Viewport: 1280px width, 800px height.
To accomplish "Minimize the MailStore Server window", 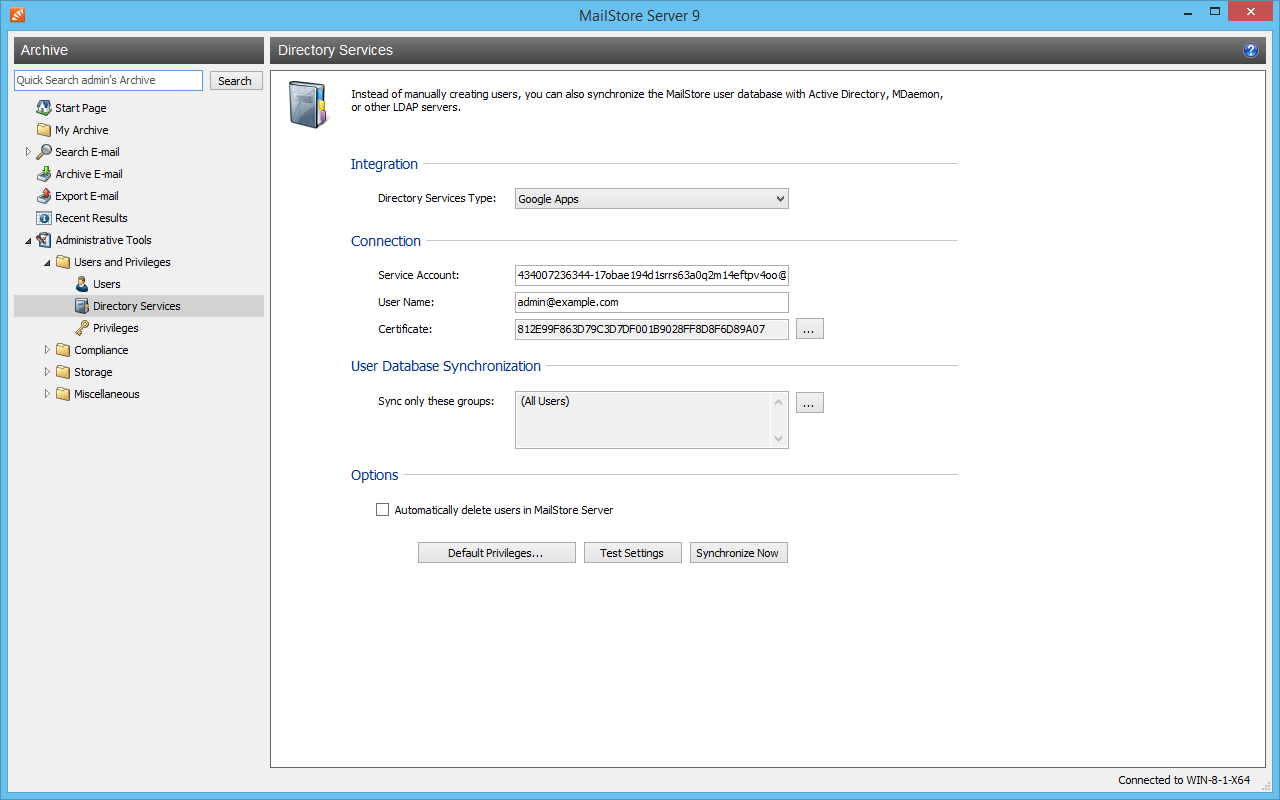I will point(1187,12).
